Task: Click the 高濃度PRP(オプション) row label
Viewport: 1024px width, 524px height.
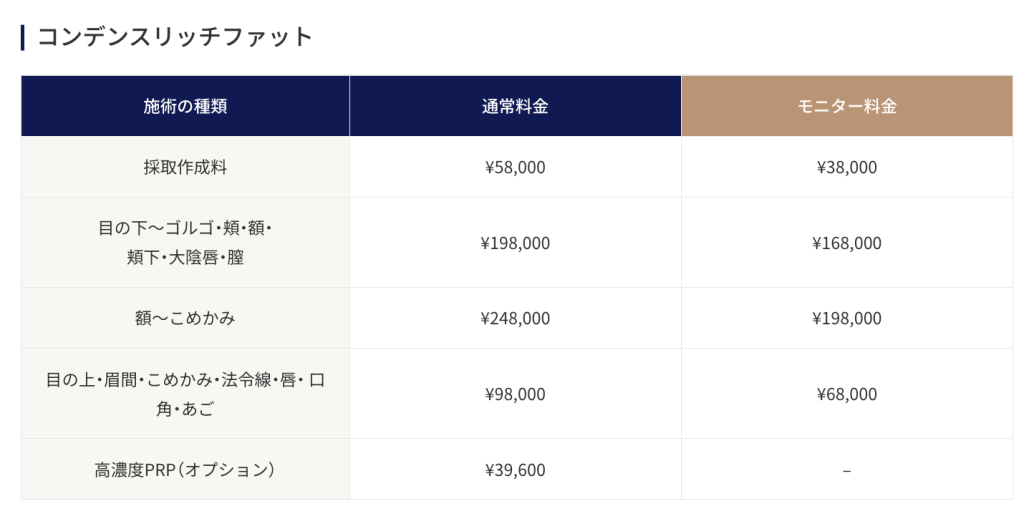Action: (185, 469)
